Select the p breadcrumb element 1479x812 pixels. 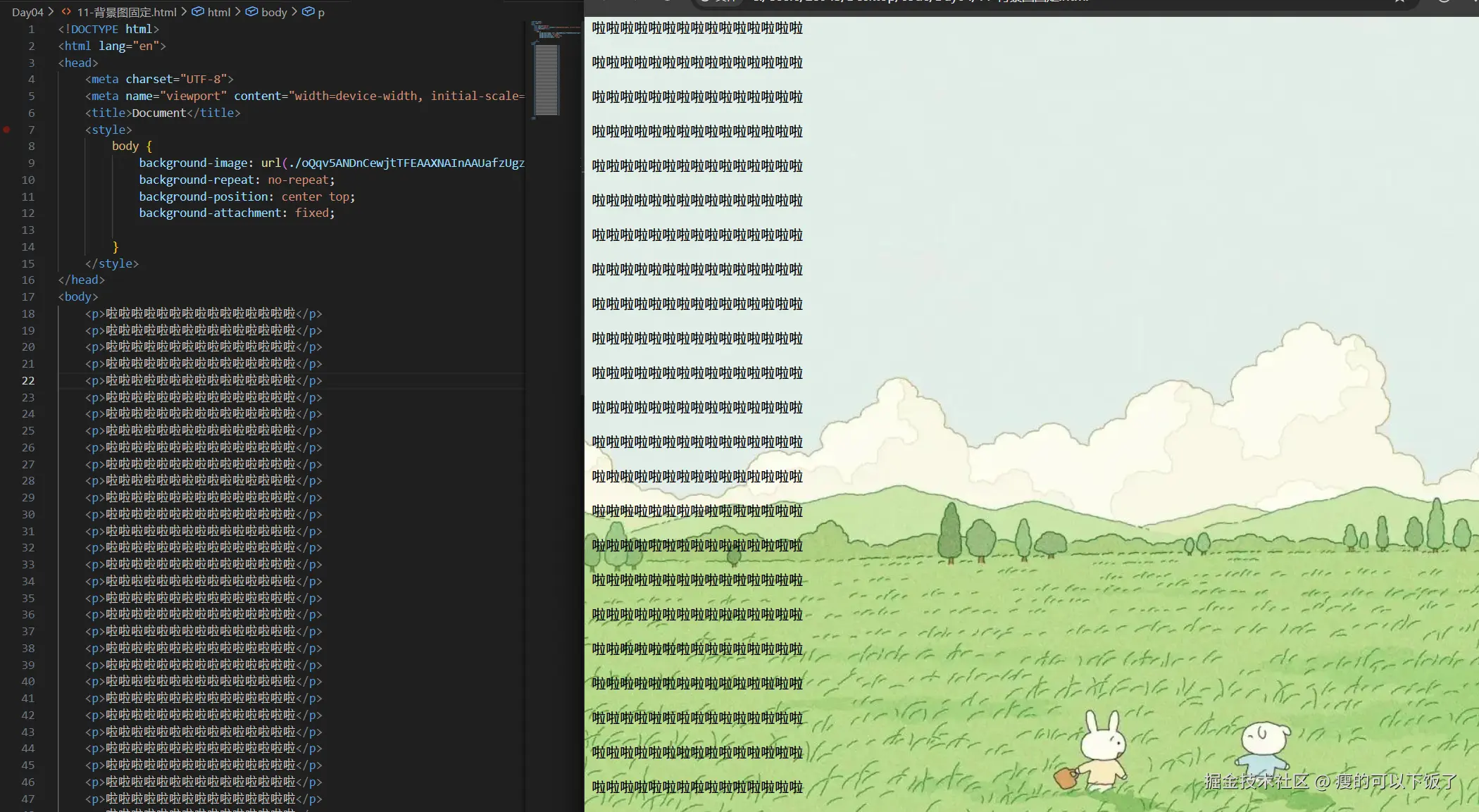point(321,12)
